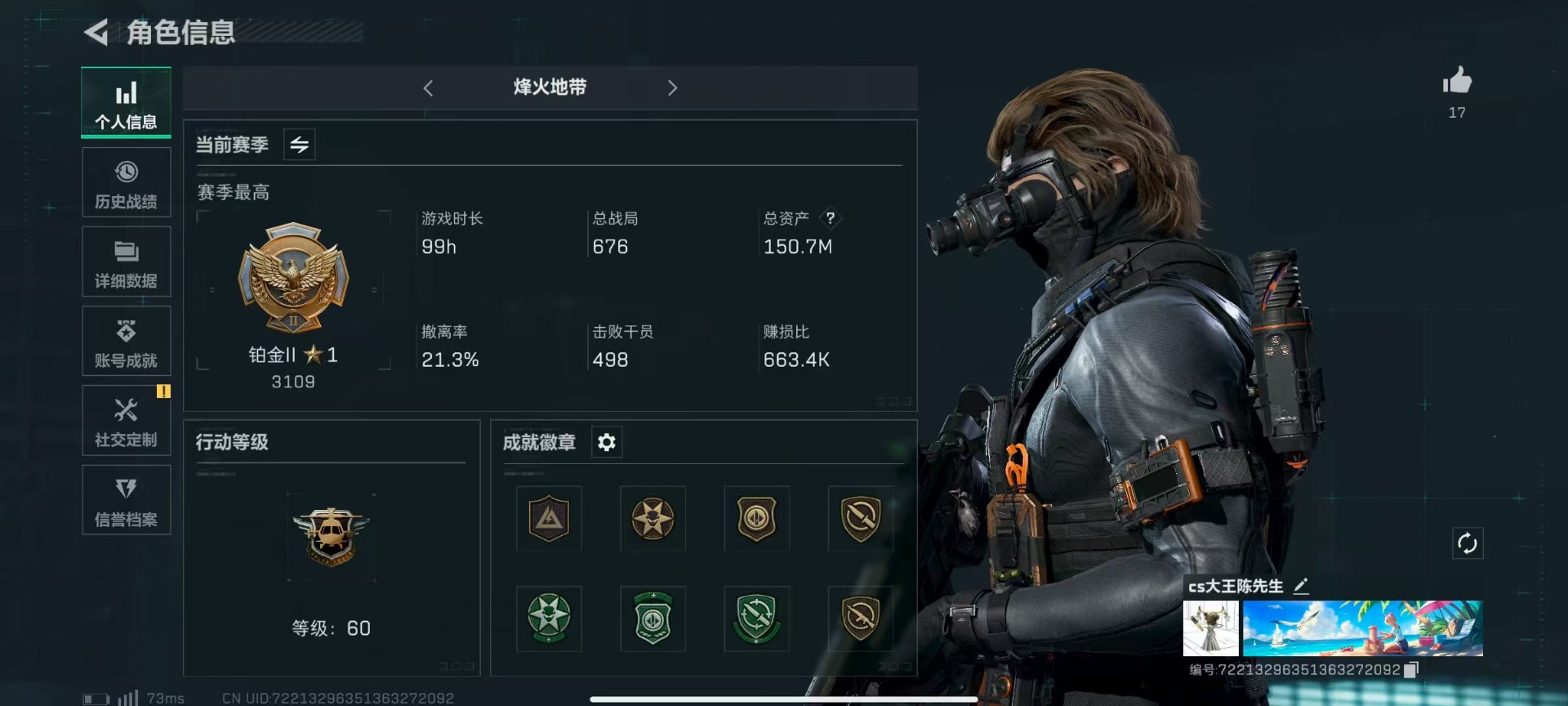Open the 信誉档案 section
Screen dimensions: 1568x706
pos(126,500)
